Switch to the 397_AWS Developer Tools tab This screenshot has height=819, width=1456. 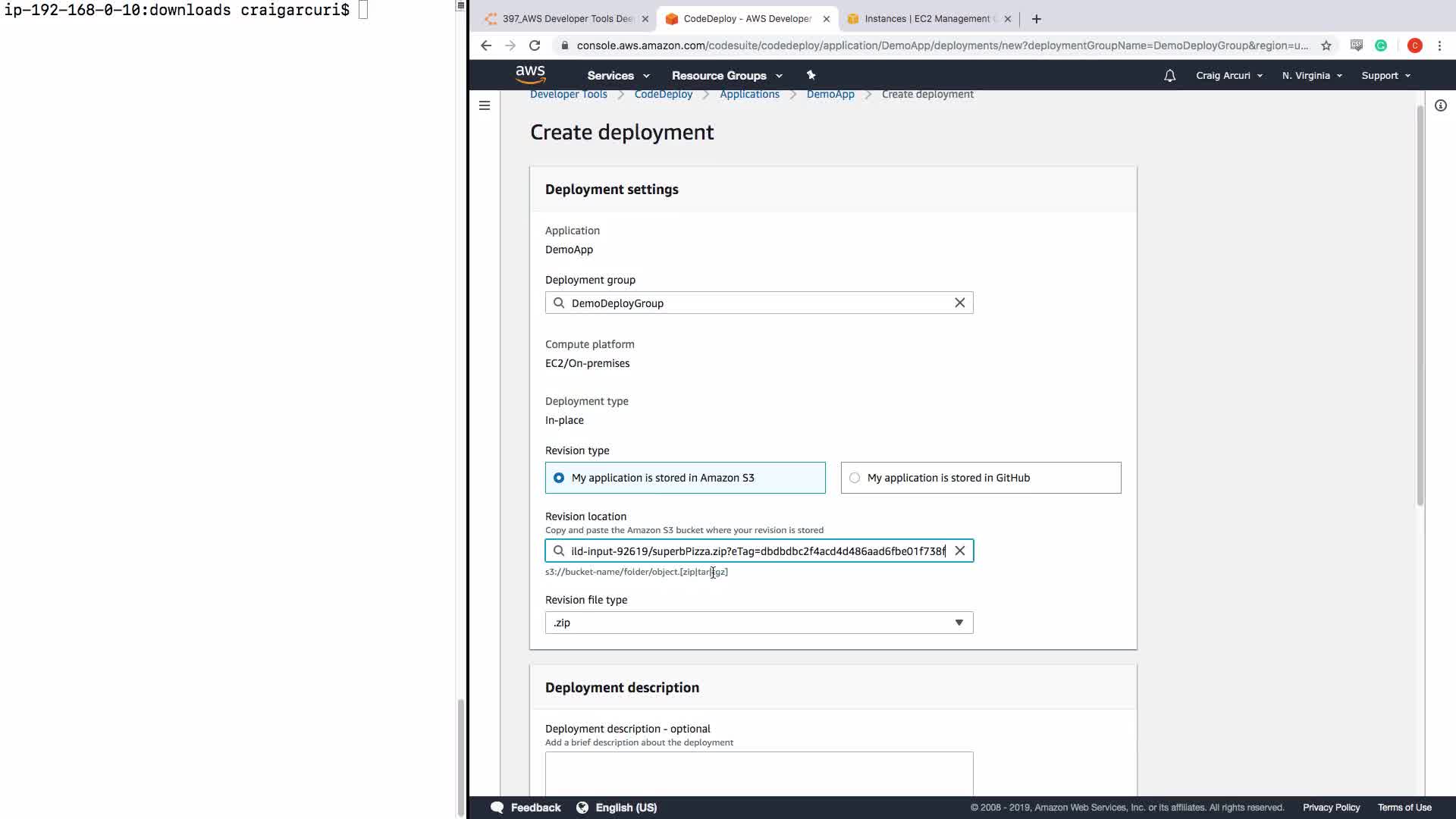(566, 19)
